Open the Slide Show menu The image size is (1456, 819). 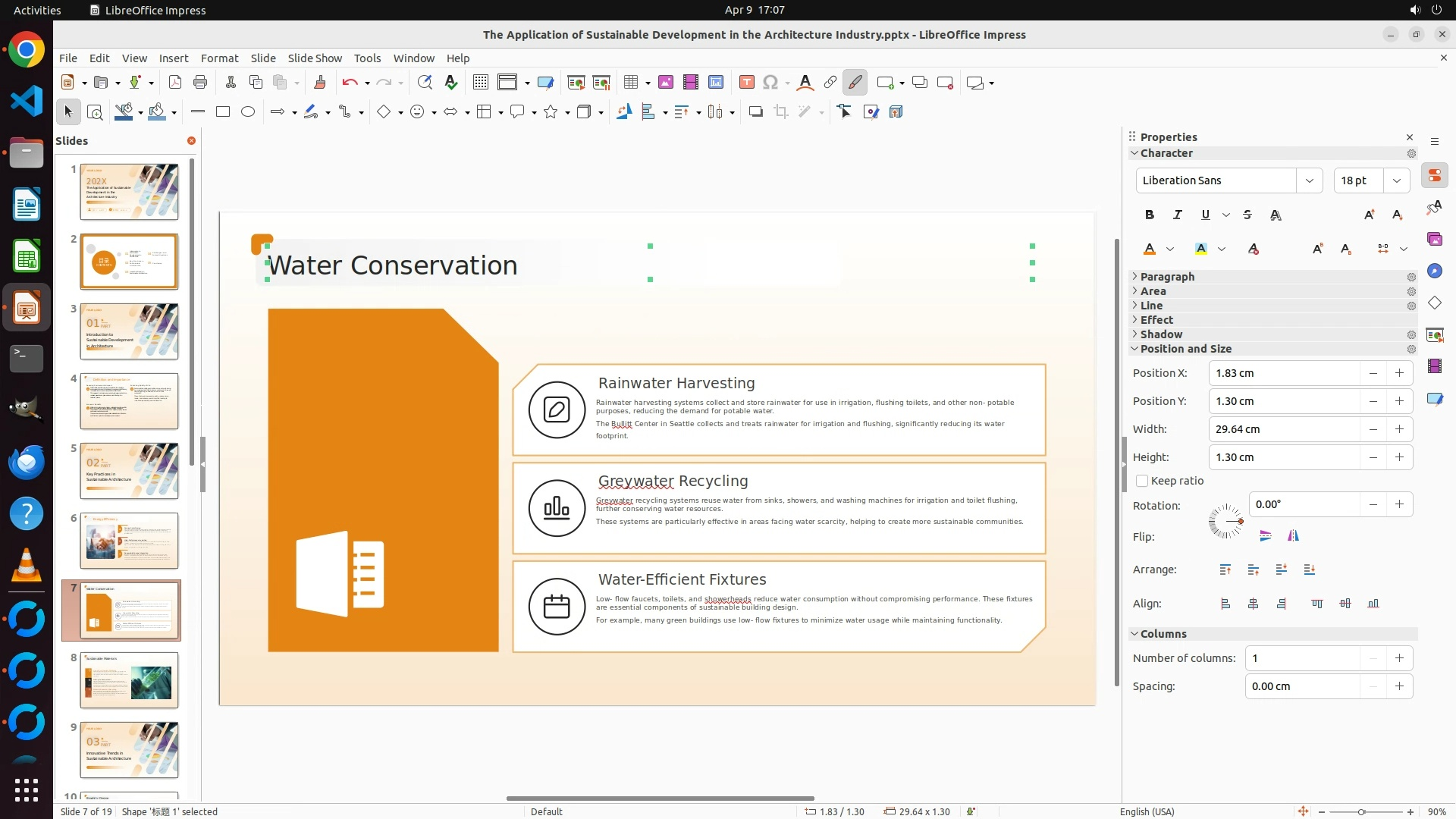[x=315, y=58]
